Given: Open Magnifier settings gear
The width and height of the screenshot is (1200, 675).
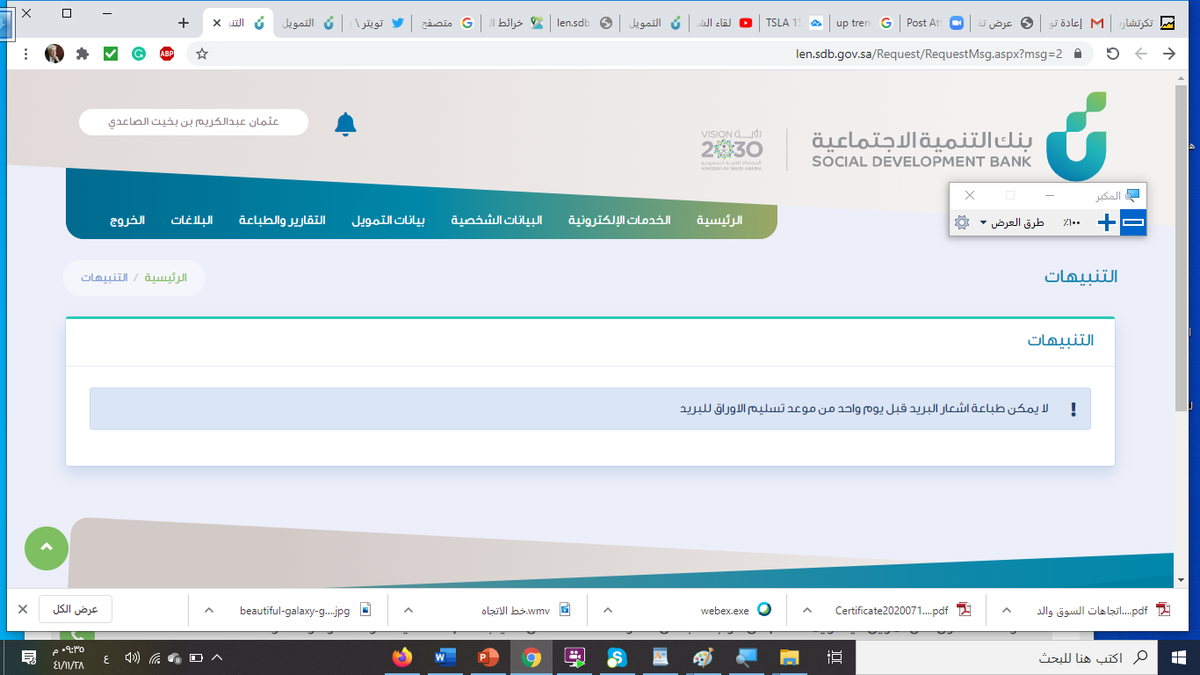Looking at the screenshot, I should [x=961, y=222].
